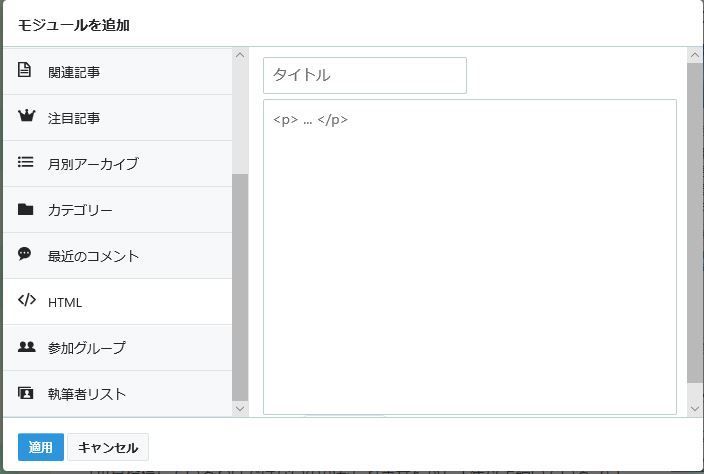Cancel the dialog with キャンセル
The height and width of the screenshot is (474, 704).
[108, 447]
